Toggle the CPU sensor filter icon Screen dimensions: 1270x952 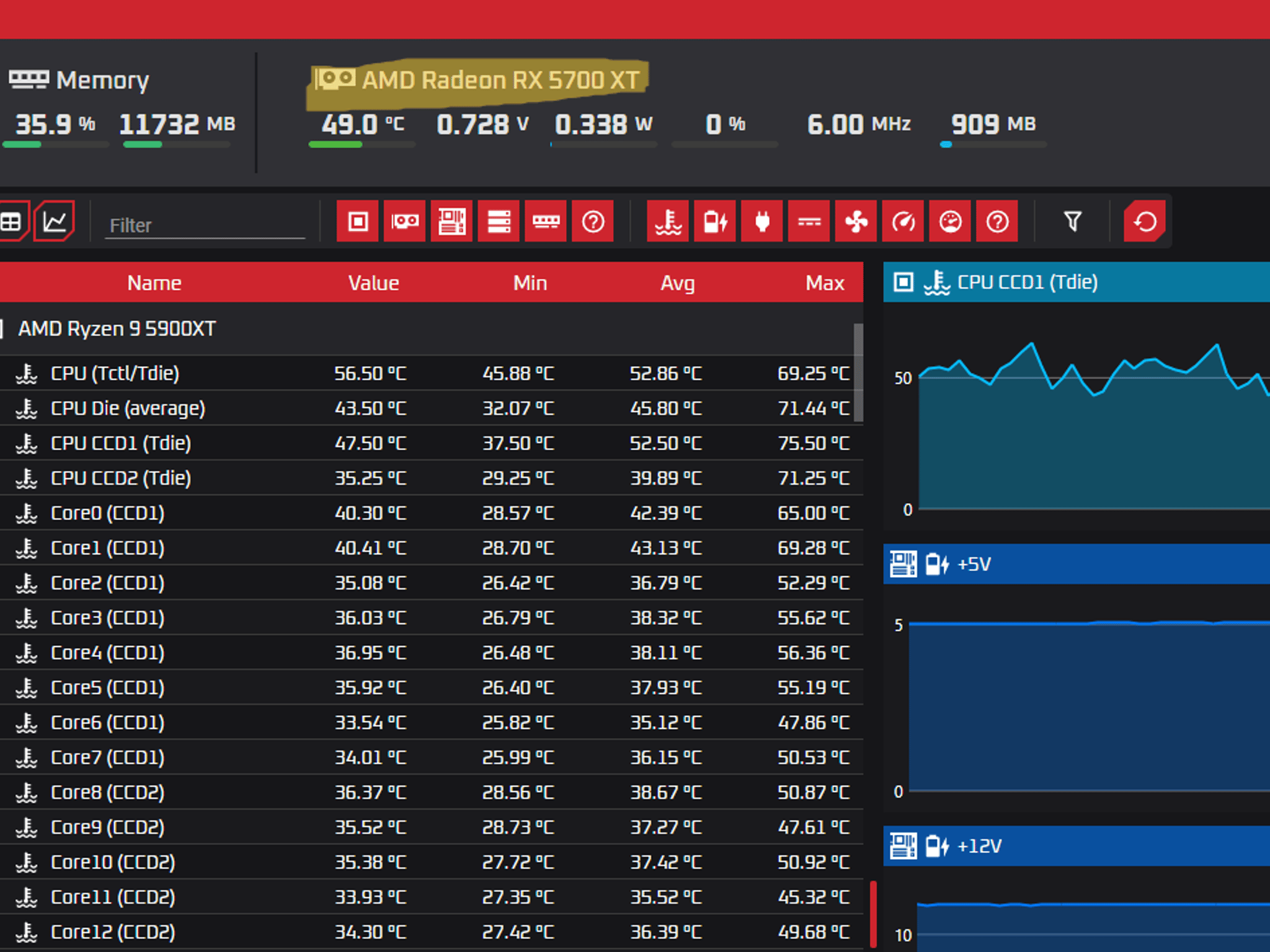(x=358, y=221)
